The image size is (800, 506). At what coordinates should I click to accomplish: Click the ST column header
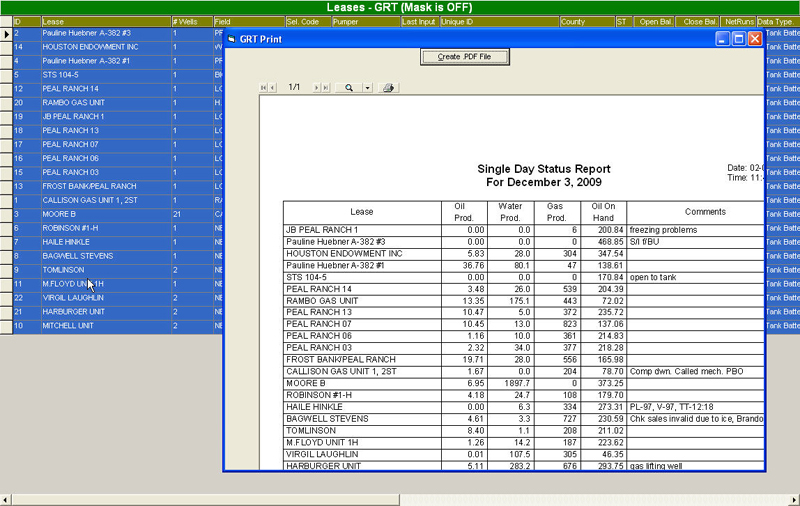click(x=623, y=21)
